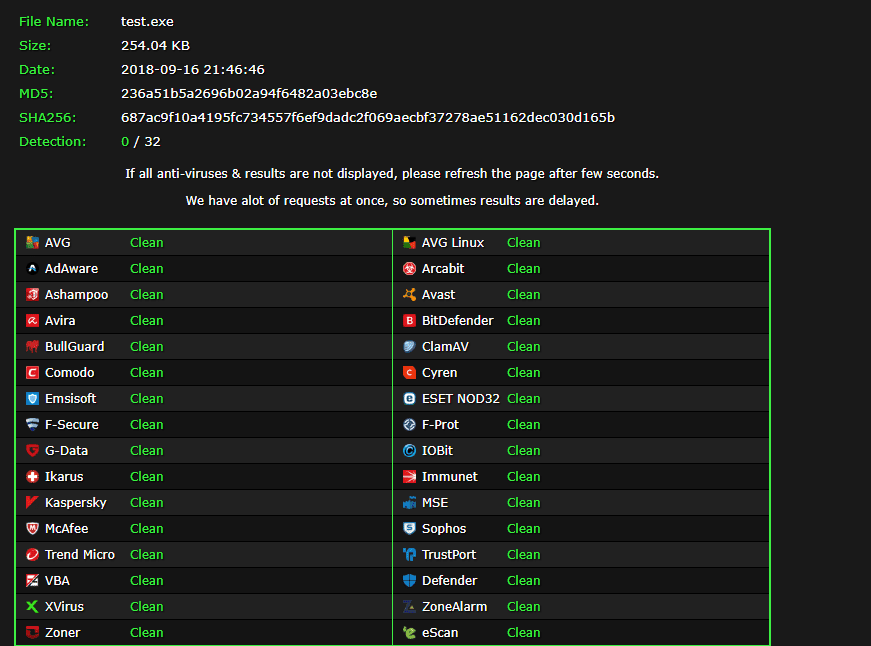
Task: Click the detection count 0 / 32
Action: click(x=141, y=141)
